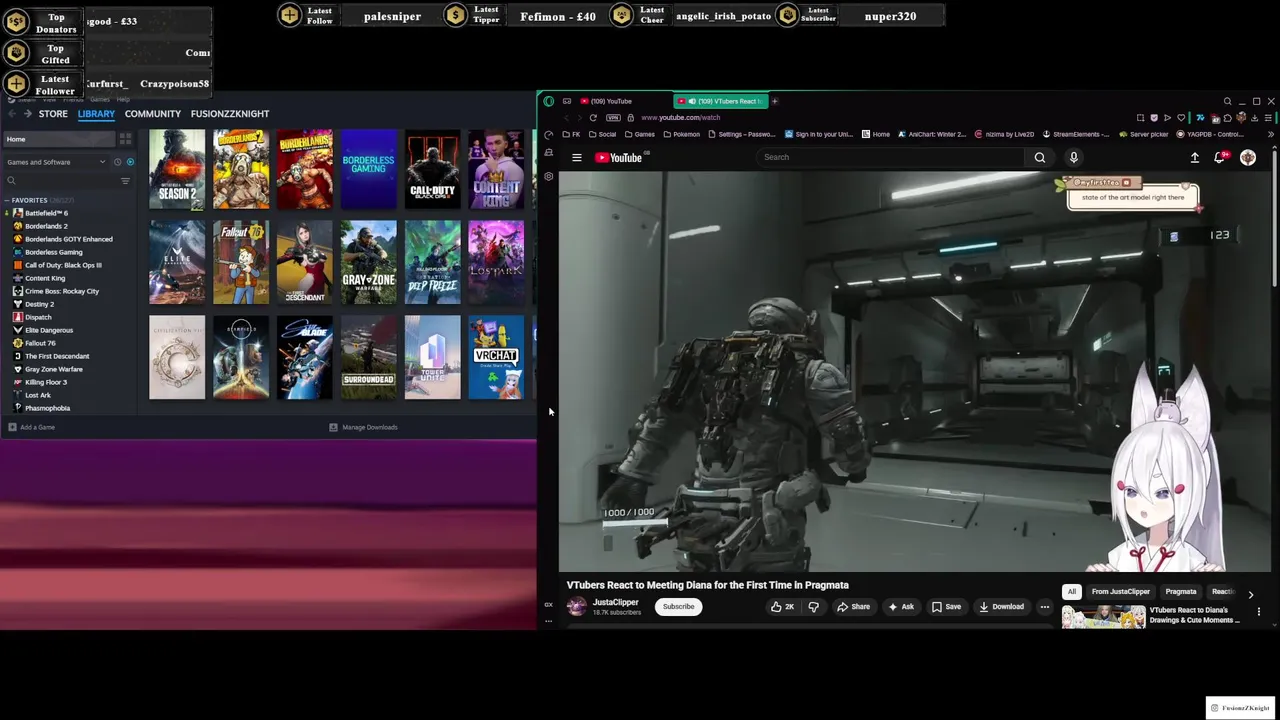Image resolution: width=1280 pixels, height=720 pixels.
Task: Open YouTube create upload icon
Action: click(1194, 157)
